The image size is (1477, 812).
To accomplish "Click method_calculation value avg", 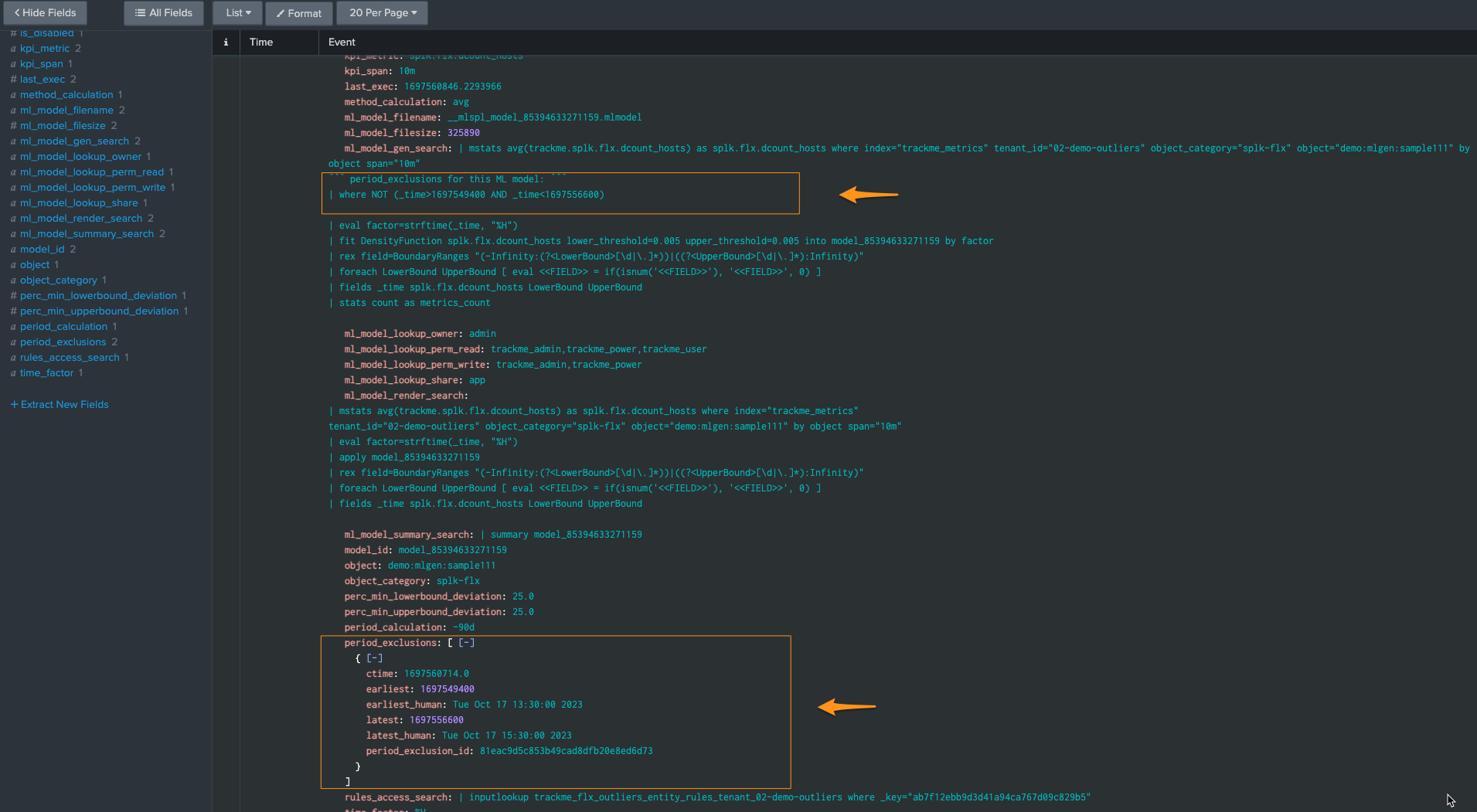I will [461, 102].
